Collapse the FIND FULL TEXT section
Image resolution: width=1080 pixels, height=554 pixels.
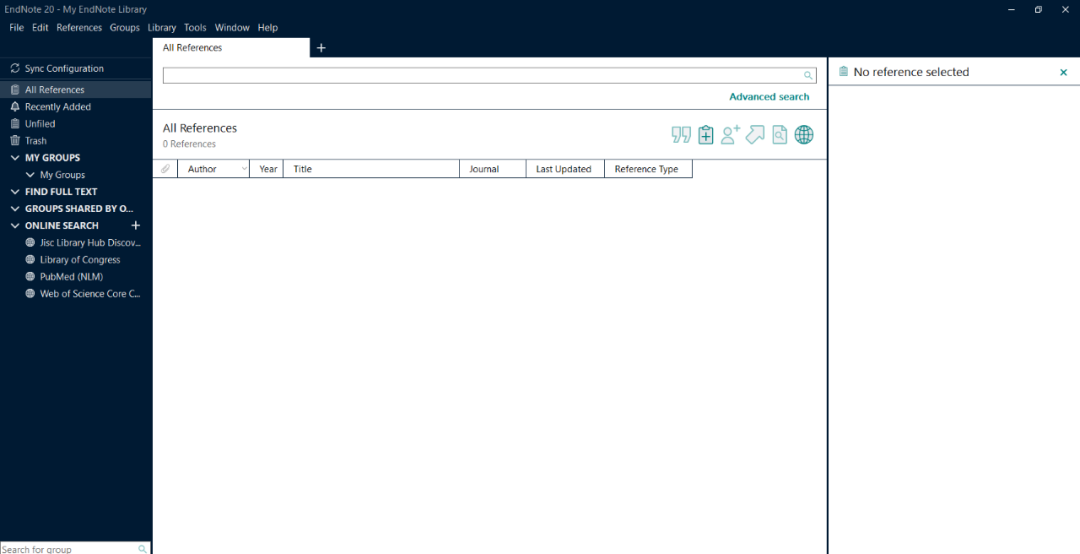15,192
